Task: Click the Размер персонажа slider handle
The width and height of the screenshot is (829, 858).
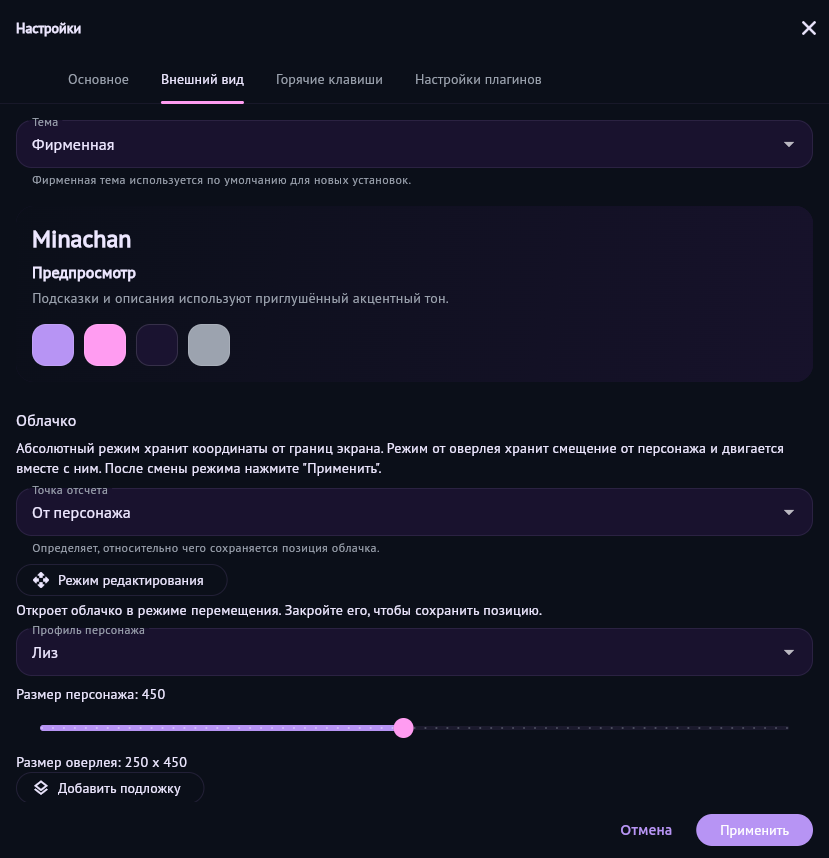Action: click(x=403, y=728)
